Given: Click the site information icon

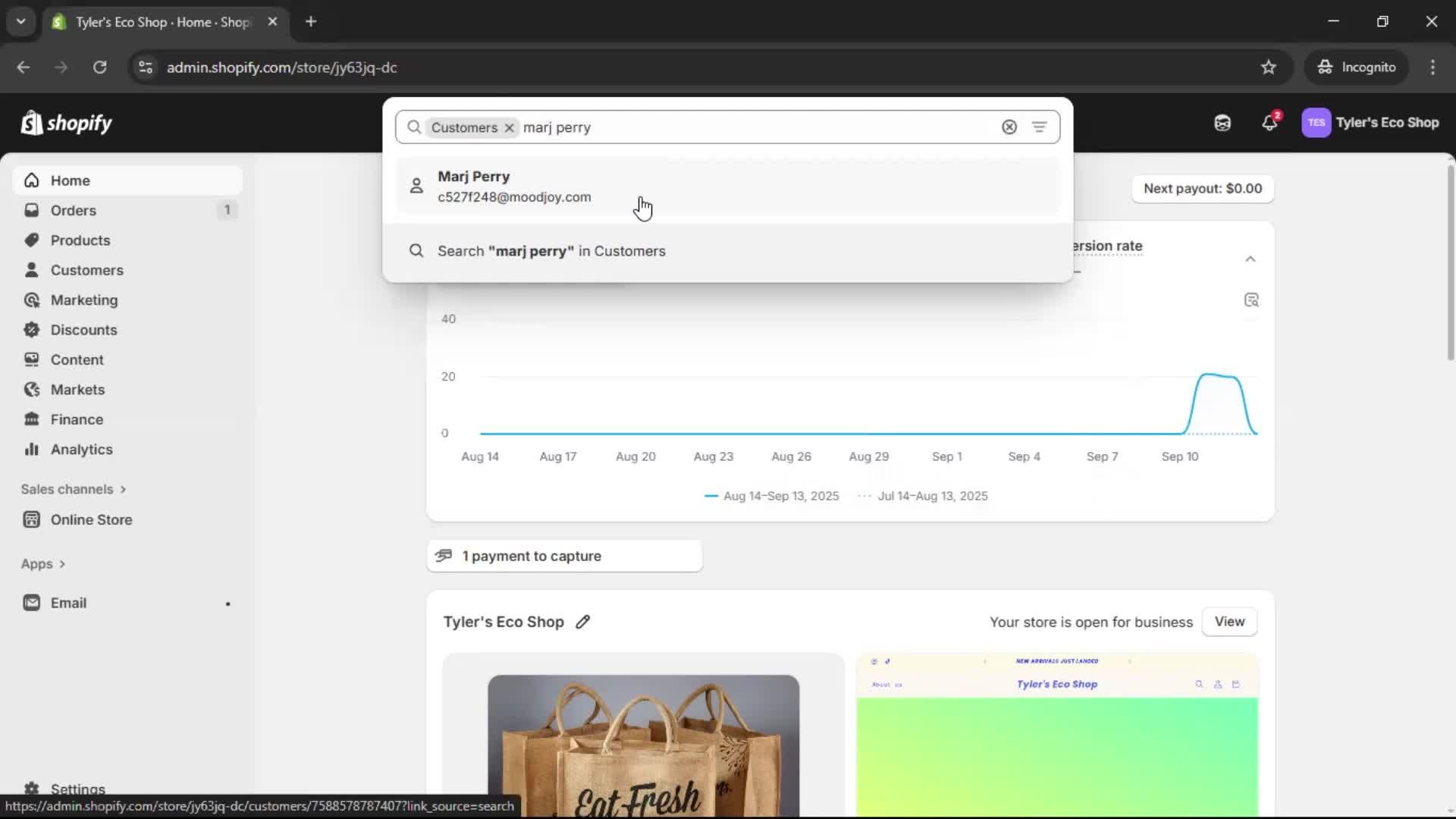Looking at the screenshot, I should (x=146, y=67).
